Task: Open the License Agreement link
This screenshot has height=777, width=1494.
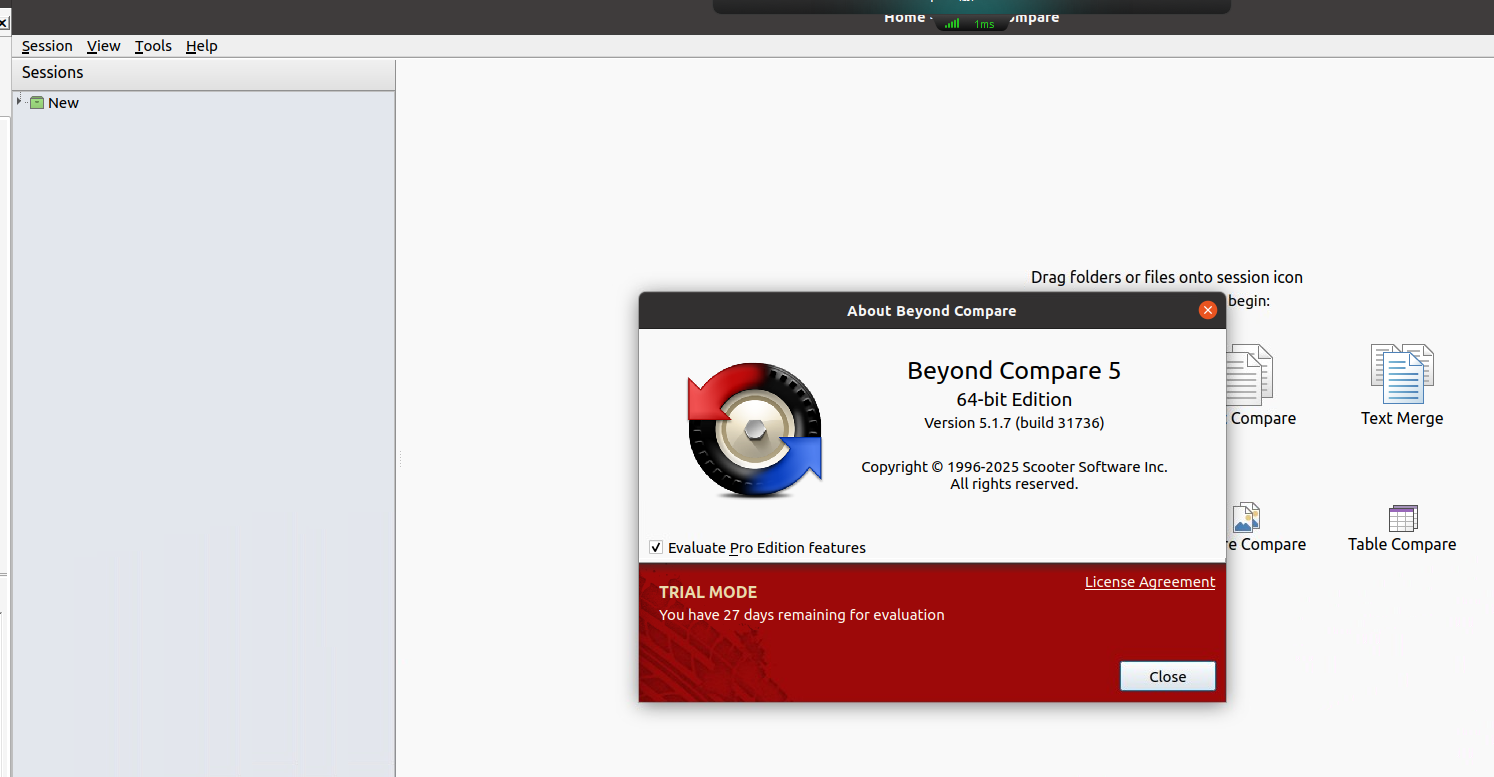Action: click(x=1150, y=582)
